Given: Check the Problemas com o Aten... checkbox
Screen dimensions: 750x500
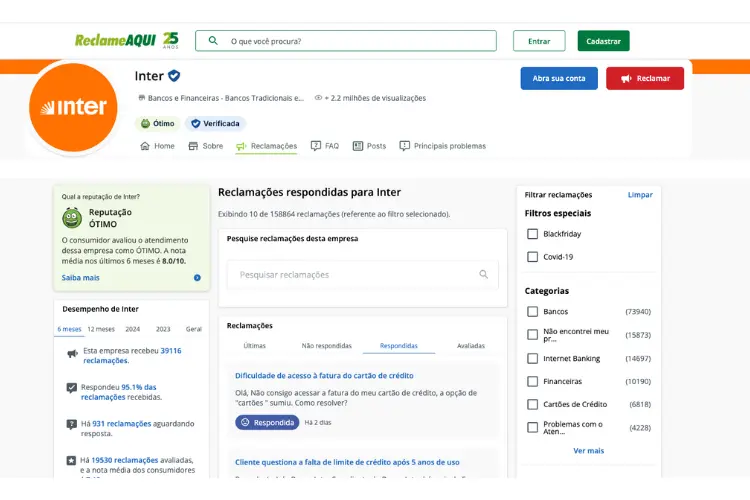Looking at the screenshot, I should pyautogui.click(x=532, y=427).
